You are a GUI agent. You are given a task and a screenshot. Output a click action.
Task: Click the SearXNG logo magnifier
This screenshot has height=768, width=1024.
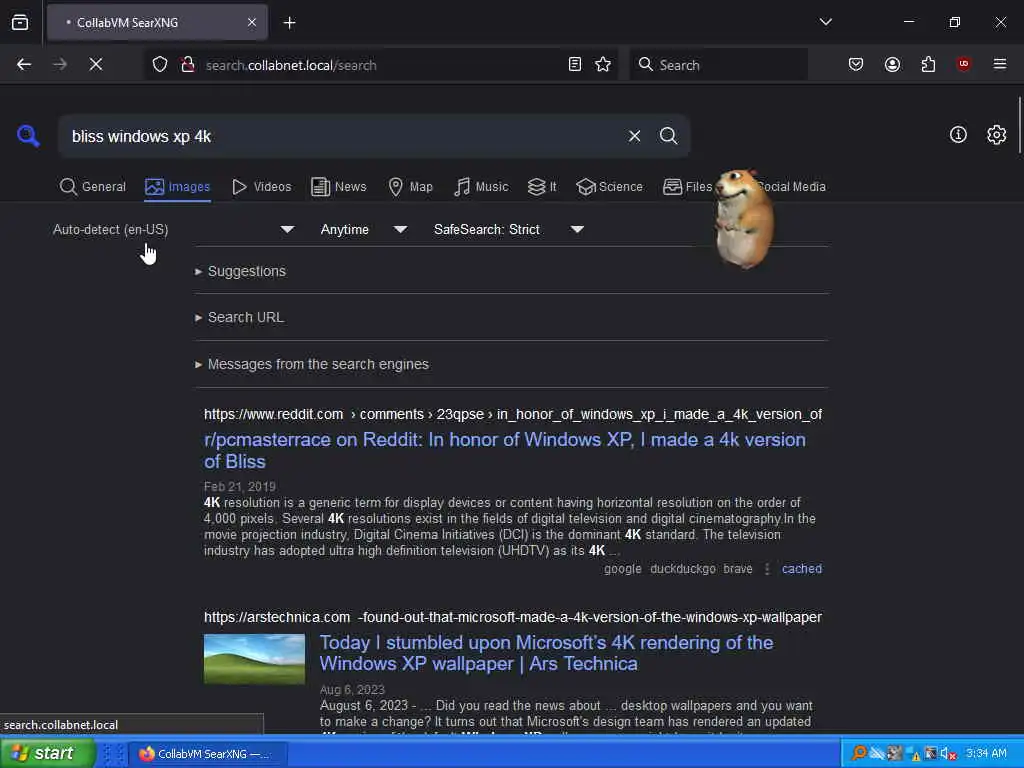pyautogui.click(x=28, y=136)
